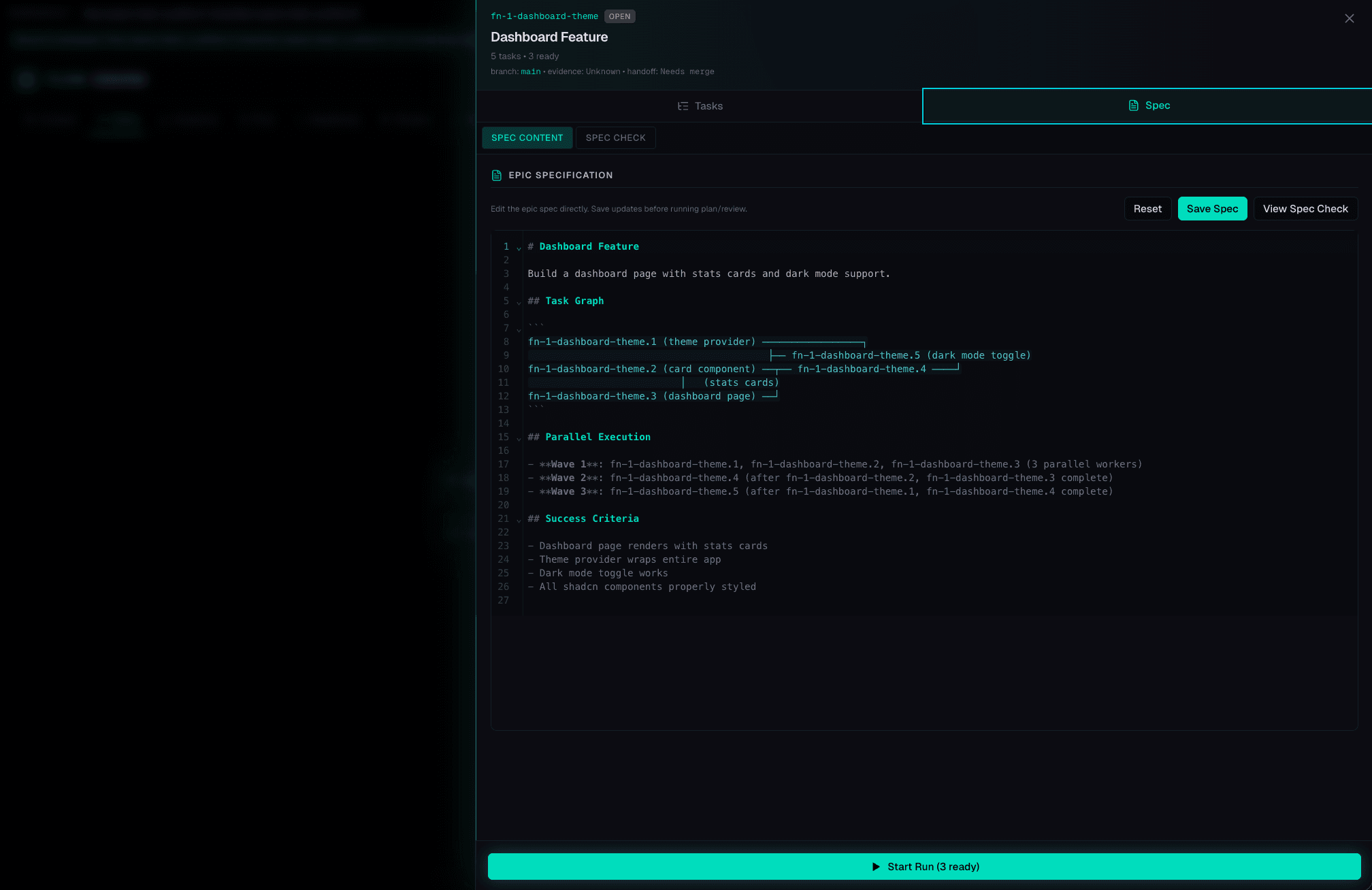1372x890 pixels.
Task: Click the '## Success Criteria' heading text
Action: (x=583, y=518)
